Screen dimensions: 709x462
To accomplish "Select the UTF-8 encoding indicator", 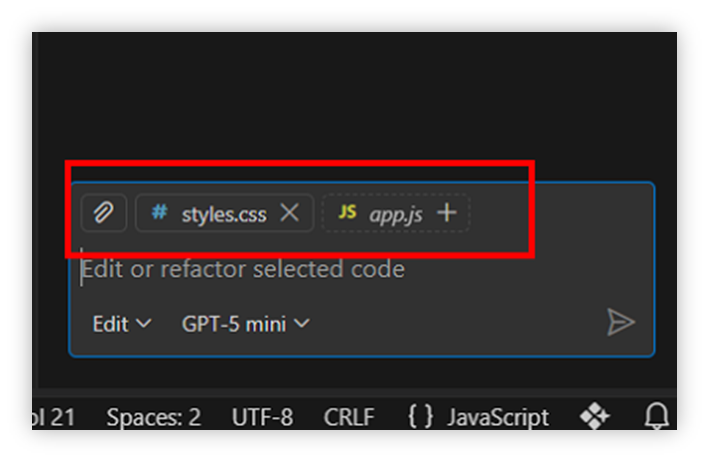I will (262, 417).
